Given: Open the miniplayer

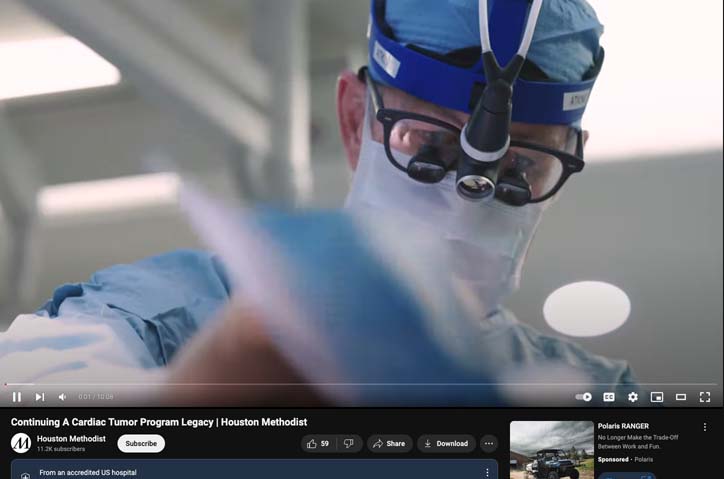Looking at the screenshot, I should point(657,397).
